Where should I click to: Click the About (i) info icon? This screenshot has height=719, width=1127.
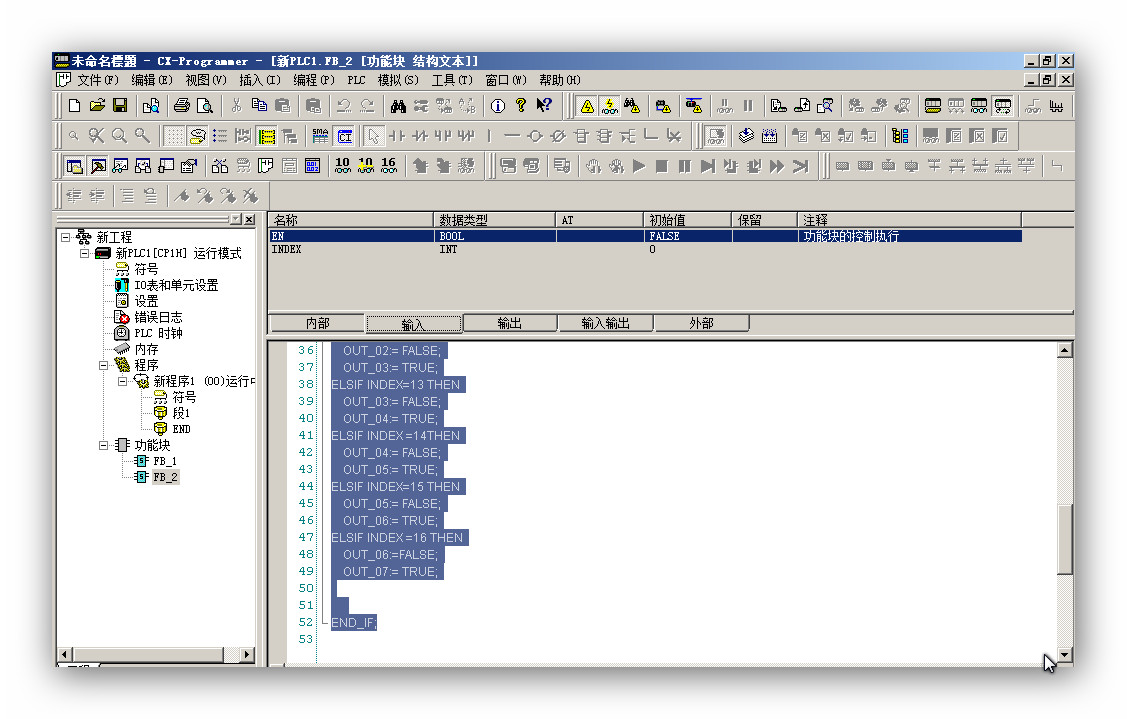(x=497, y=106)
